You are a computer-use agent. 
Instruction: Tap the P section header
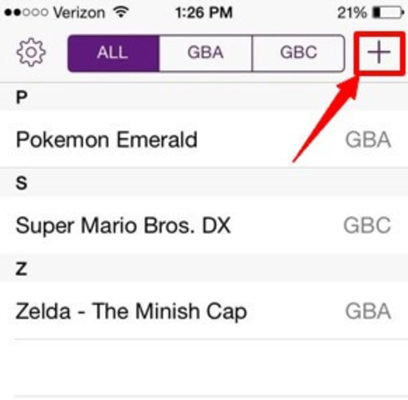click(204, 97)
